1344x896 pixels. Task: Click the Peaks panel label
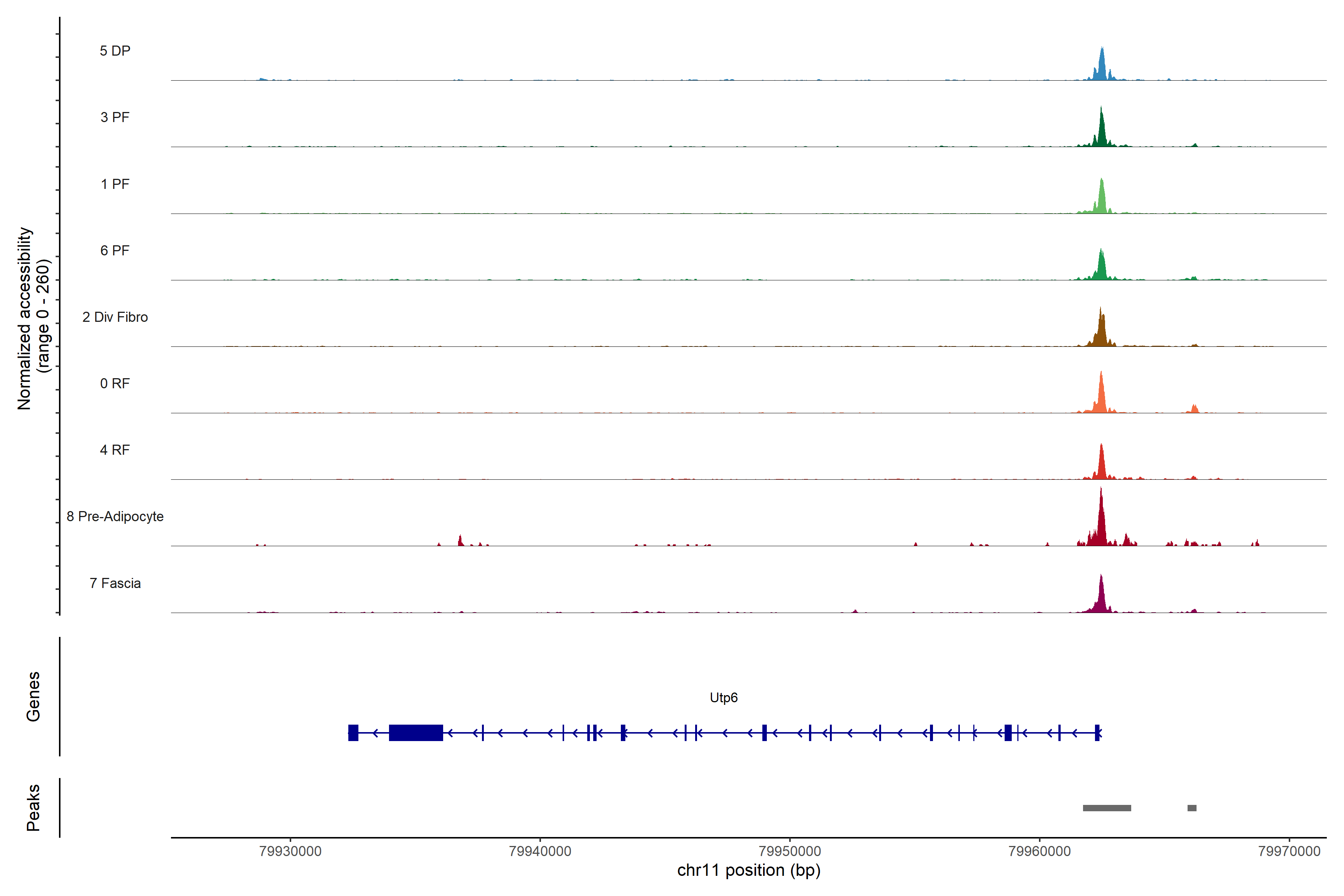point(33,808)
